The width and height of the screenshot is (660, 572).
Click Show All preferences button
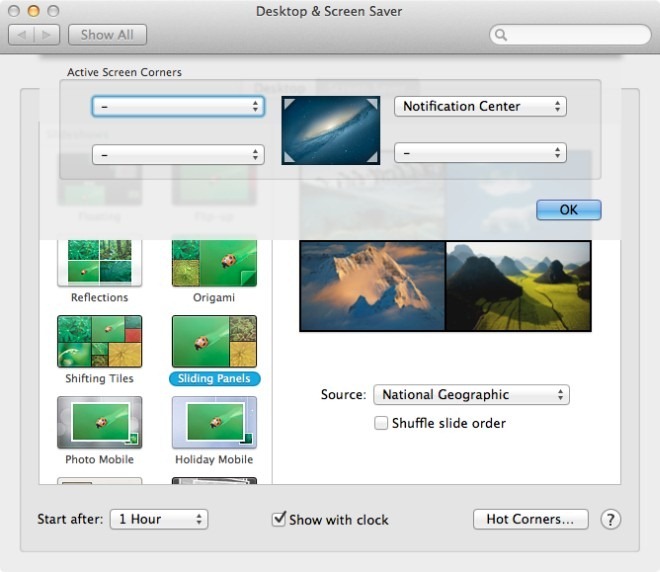[x=107, y=35]
